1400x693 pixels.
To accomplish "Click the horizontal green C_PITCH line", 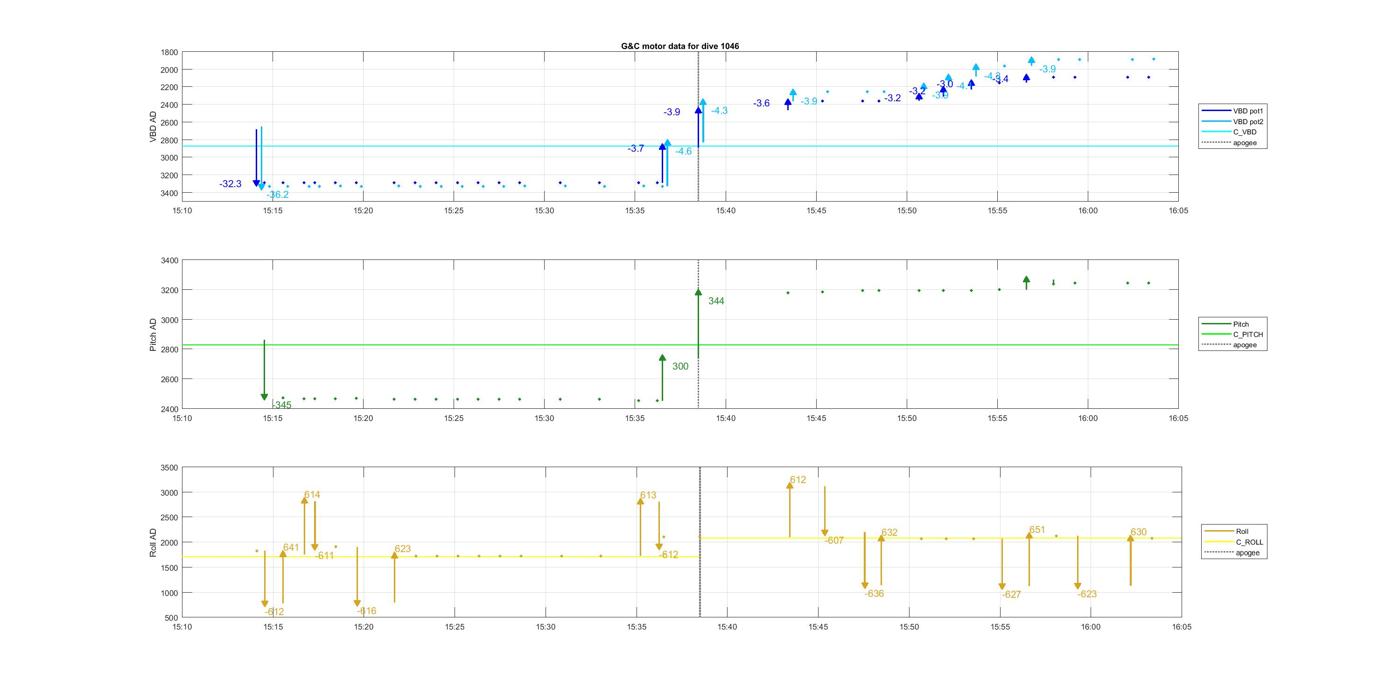I will pos(680,345).
